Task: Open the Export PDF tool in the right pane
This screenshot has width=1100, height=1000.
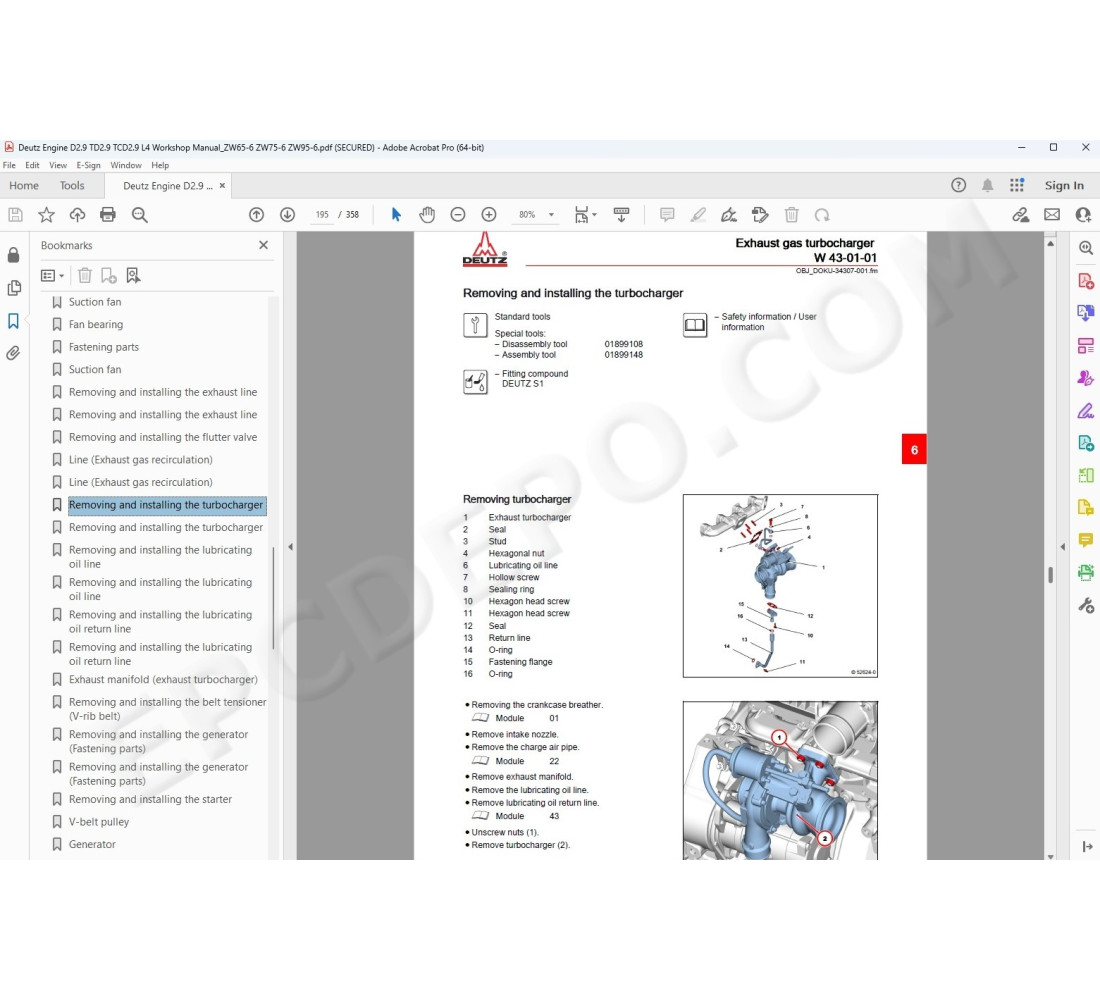Action: [x=1086, y=312]
